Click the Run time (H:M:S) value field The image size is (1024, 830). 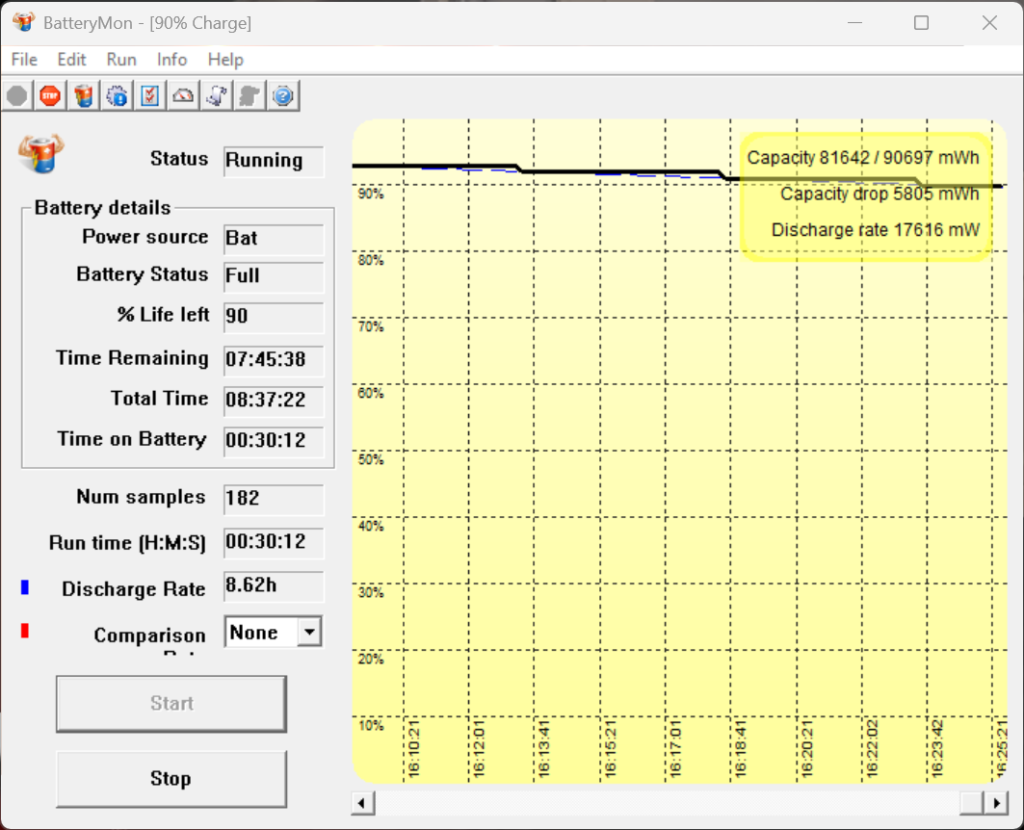pyautogui.click(x=274, y=543)
